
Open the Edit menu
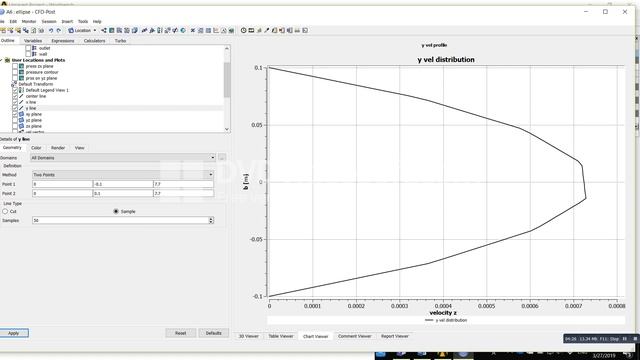point(13,21)
